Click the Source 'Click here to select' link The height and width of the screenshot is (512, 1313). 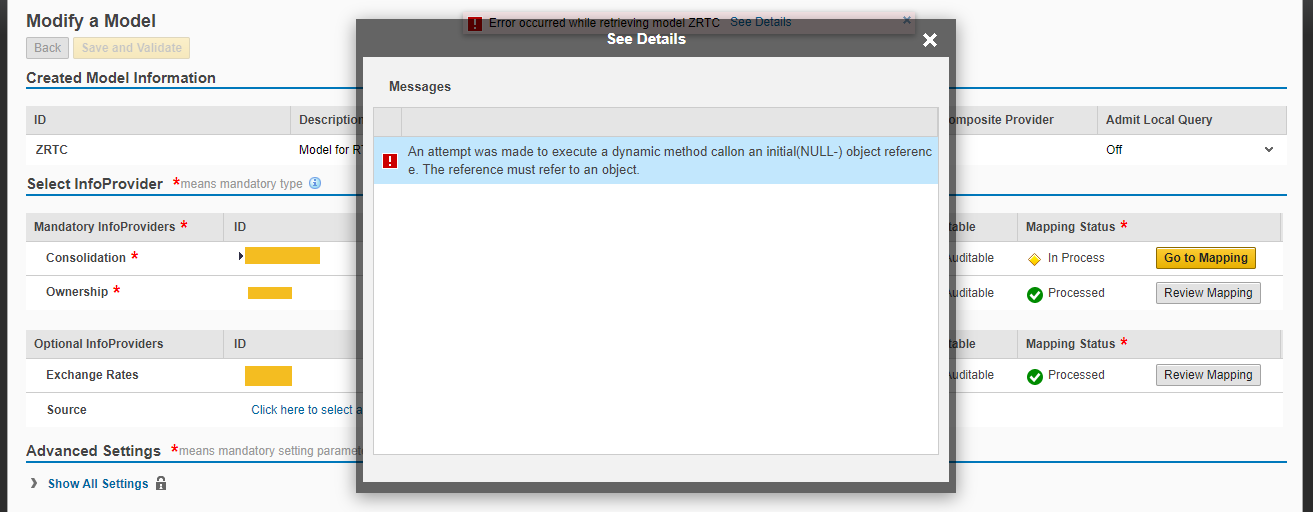[x=307, y=410]
